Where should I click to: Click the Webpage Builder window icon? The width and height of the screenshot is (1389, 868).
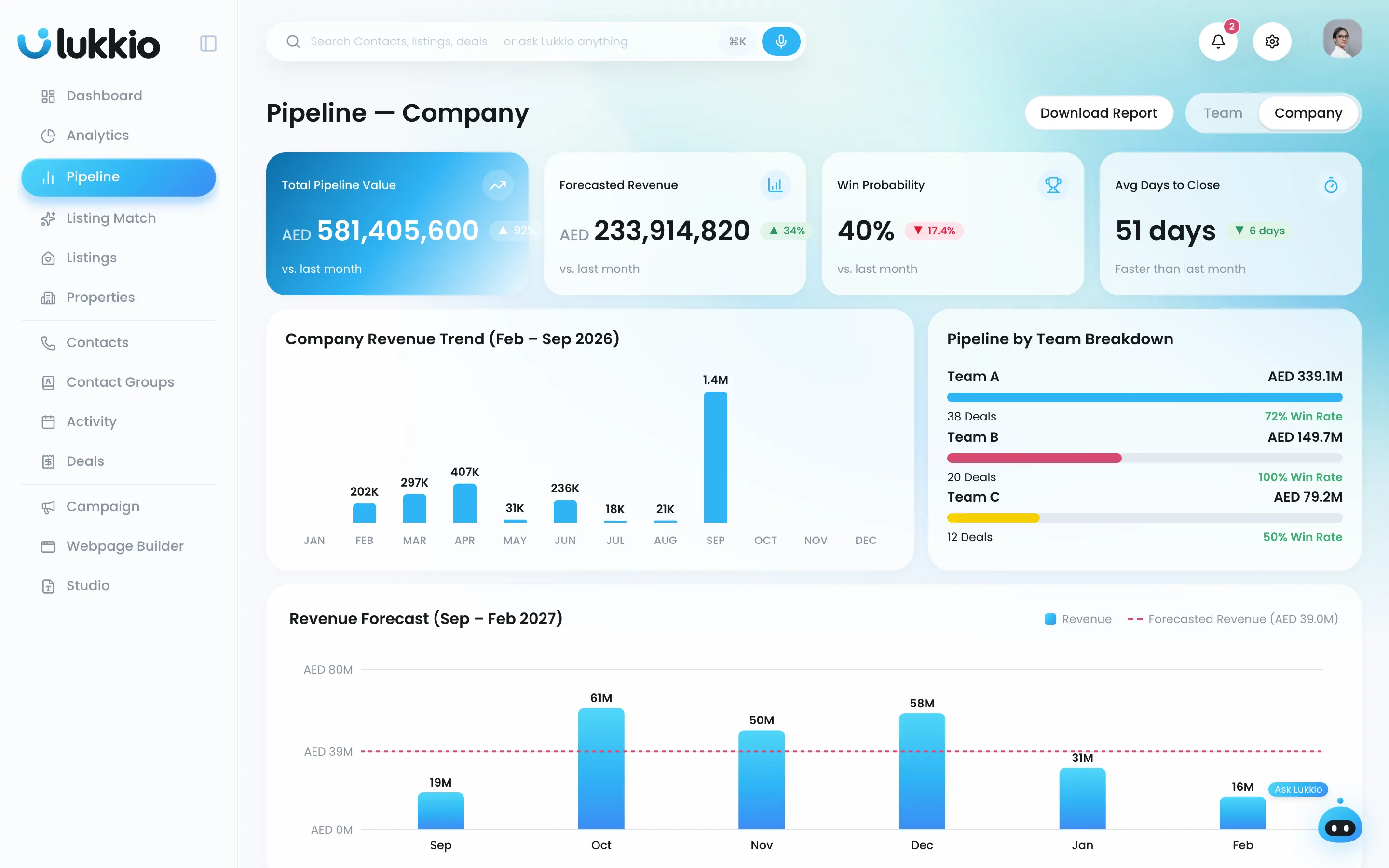tap(48, 546)
